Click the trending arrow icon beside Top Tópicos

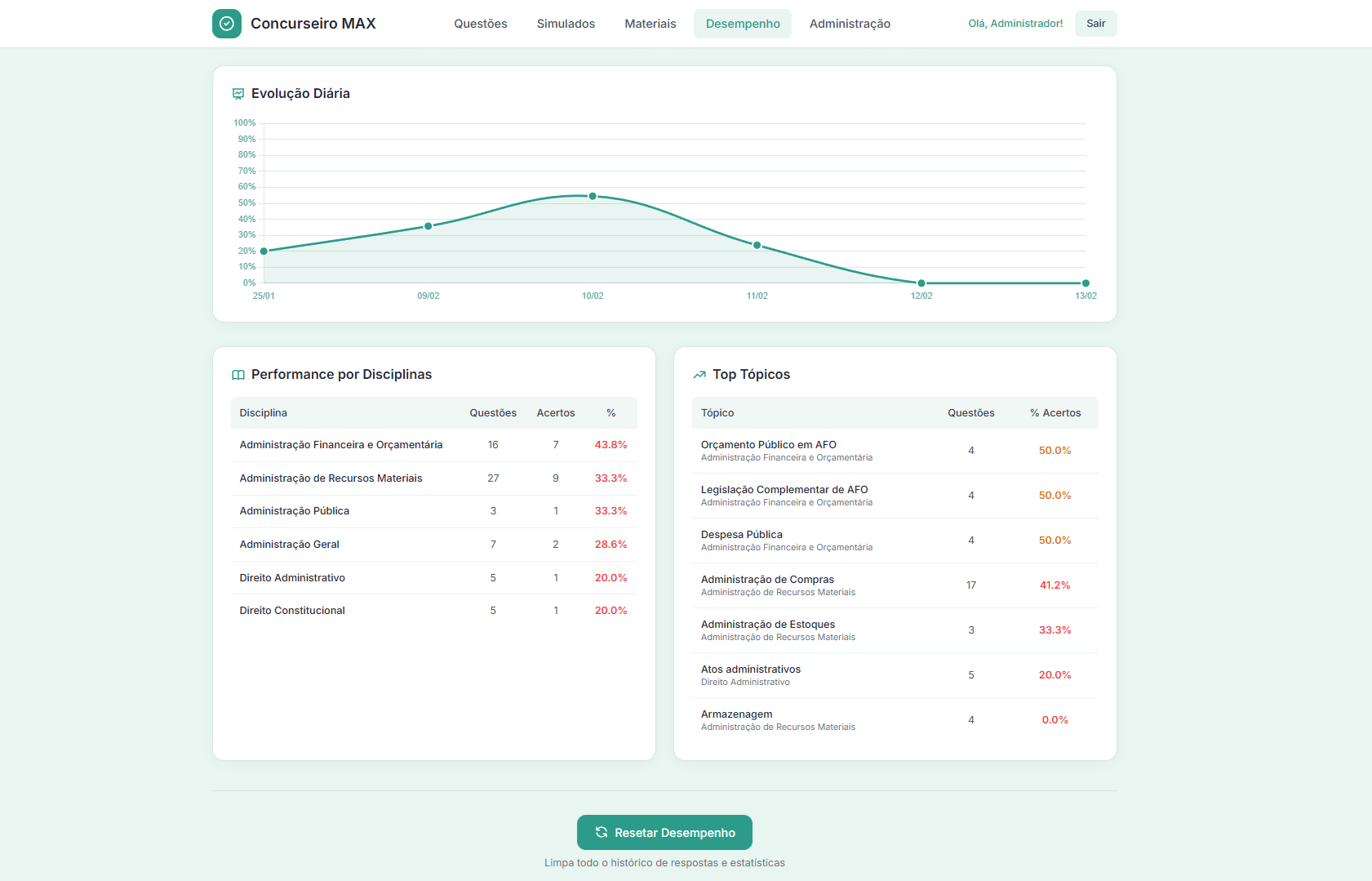pos(699,375)
